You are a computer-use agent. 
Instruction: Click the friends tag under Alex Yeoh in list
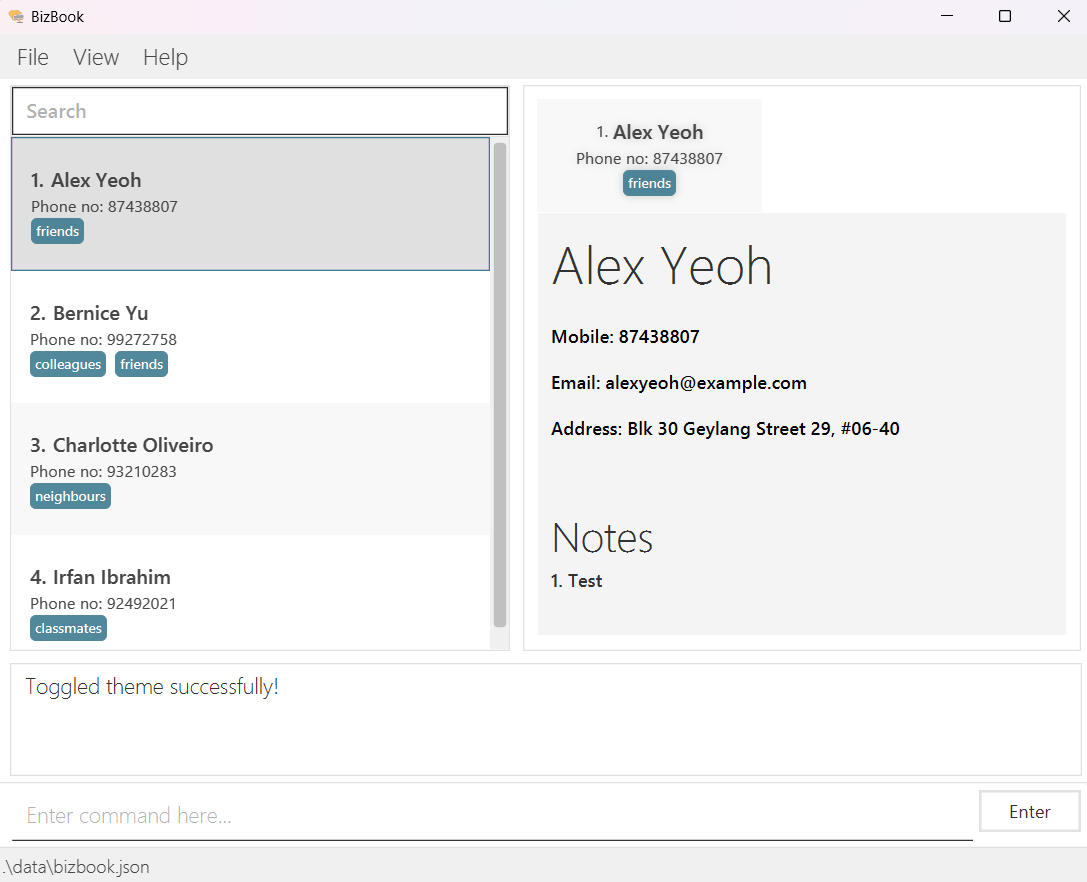[57, 231]
